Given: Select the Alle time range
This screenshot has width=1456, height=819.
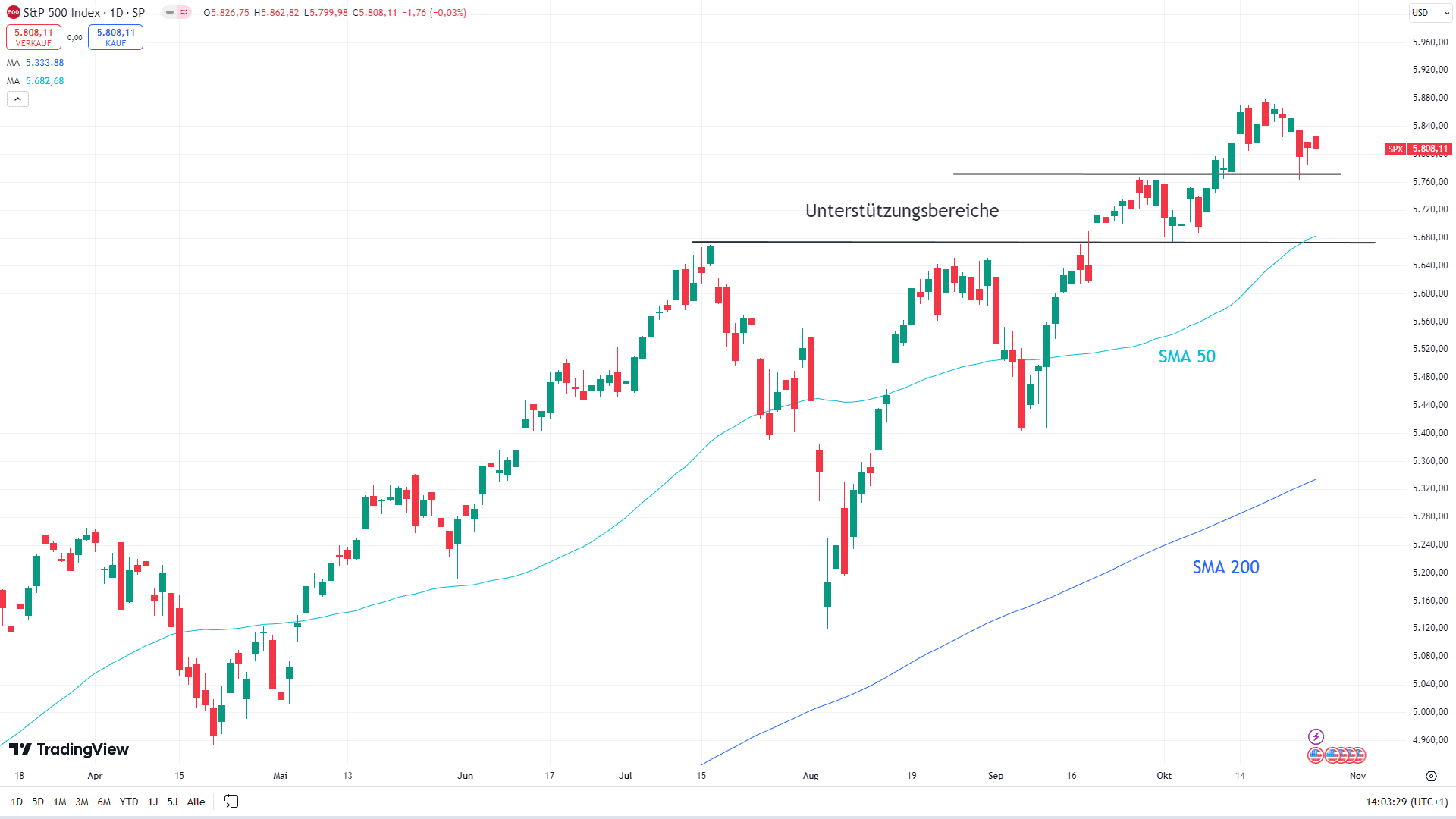Looking at the screenshot, I should (196, 802).
